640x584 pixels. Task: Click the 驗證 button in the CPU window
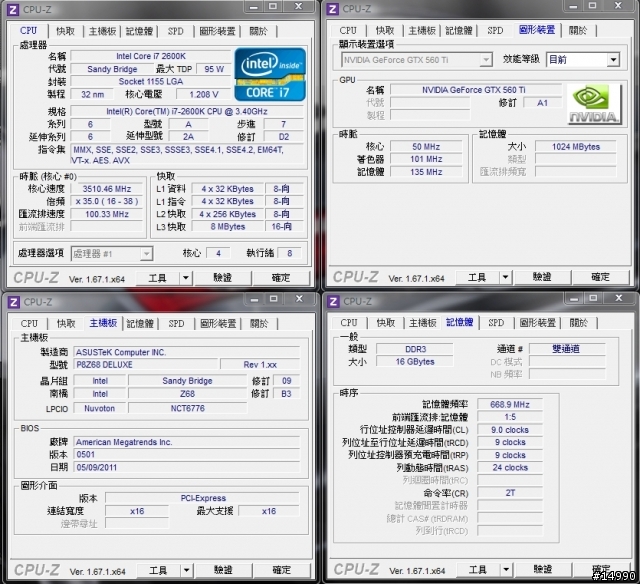[x=223, y=278]
